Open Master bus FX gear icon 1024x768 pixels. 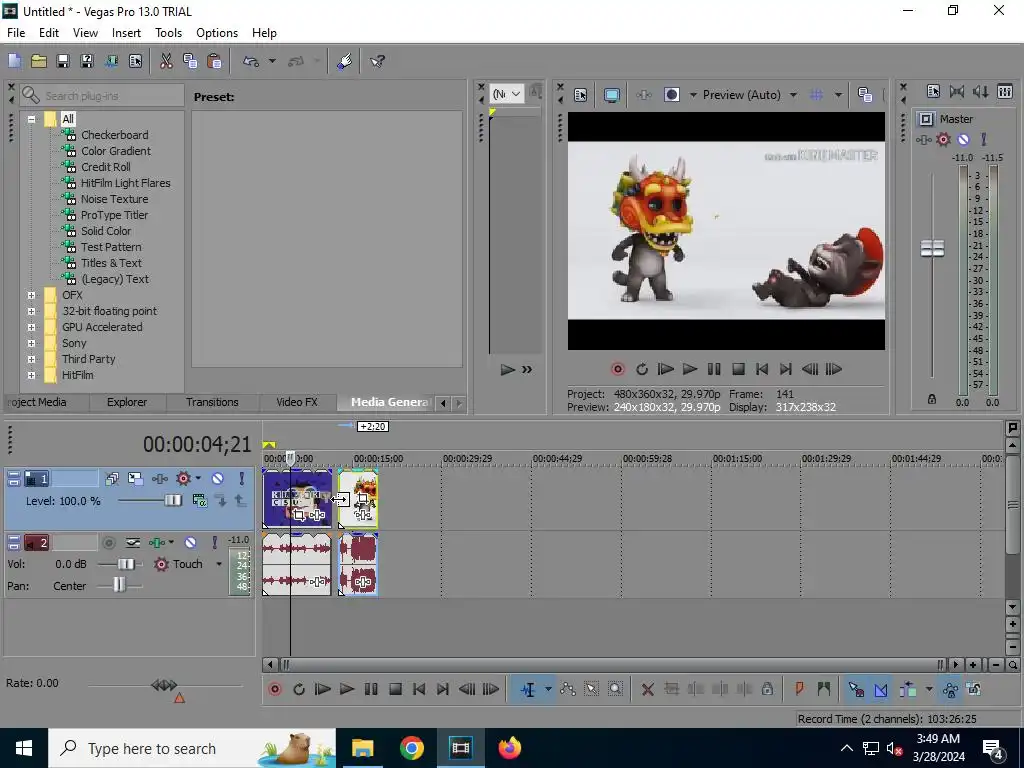(x=943, y=139)
